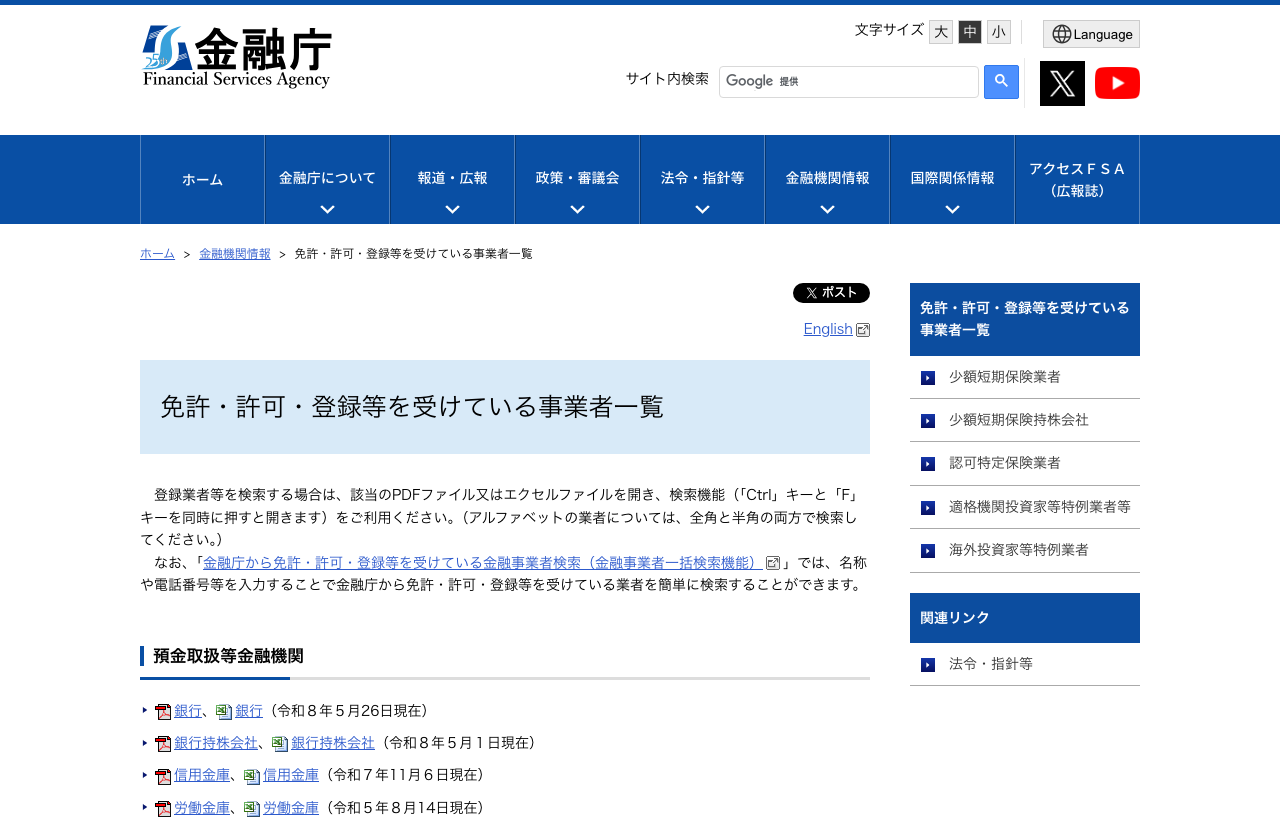The height and width of the screenshot is (820, 1280).
Task: Open the 信用金庫 Excel text link
Action: [291, 775]
